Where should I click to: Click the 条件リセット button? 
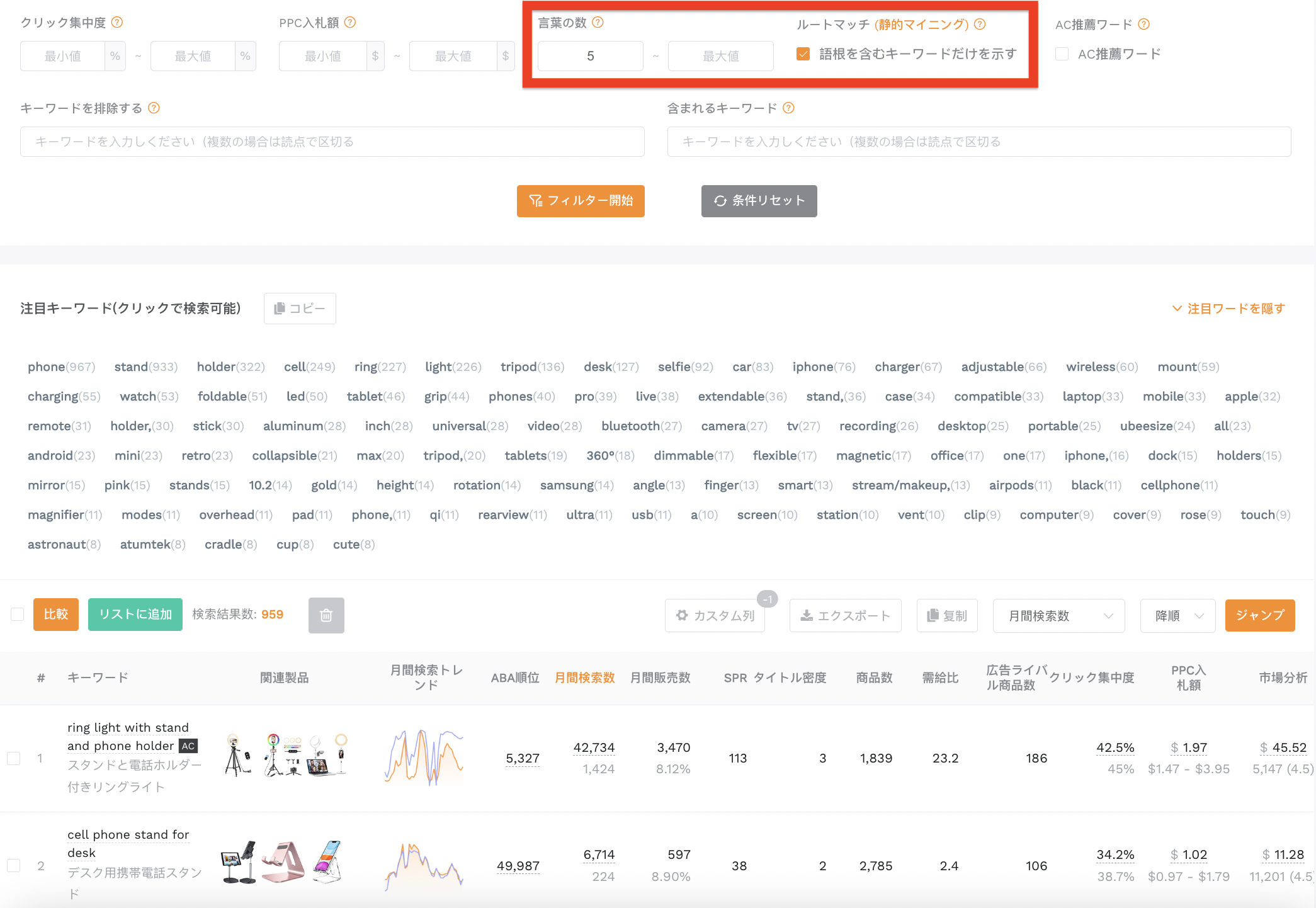point(759,201)
